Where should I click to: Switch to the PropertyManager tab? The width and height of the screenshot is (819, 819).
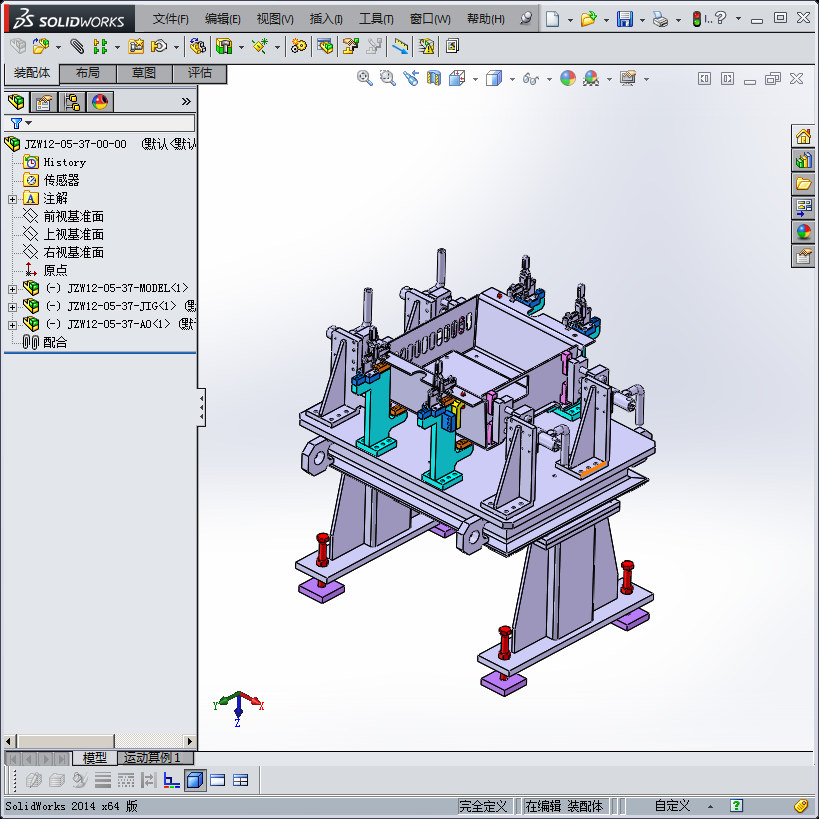[x=44, y=102]
